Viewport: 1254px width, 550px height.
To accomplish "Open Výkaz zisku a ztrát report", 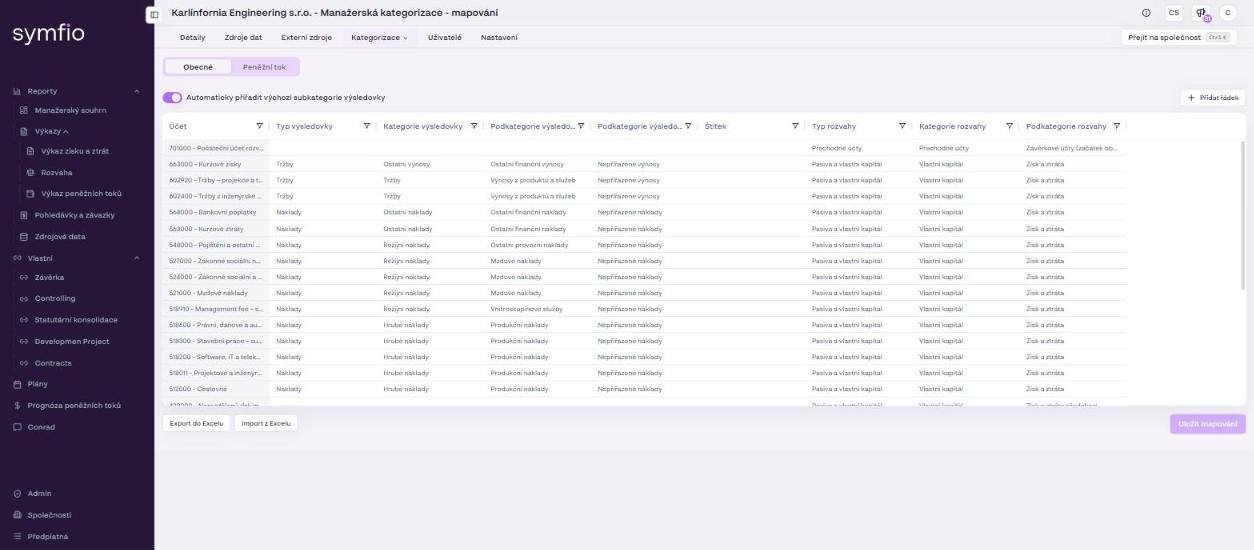I will coord(74,151).
